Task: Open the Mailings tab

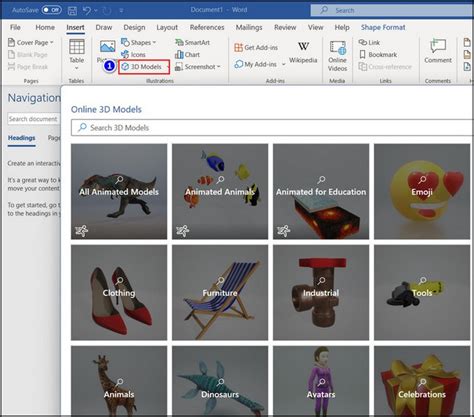Action: point(249,27)
